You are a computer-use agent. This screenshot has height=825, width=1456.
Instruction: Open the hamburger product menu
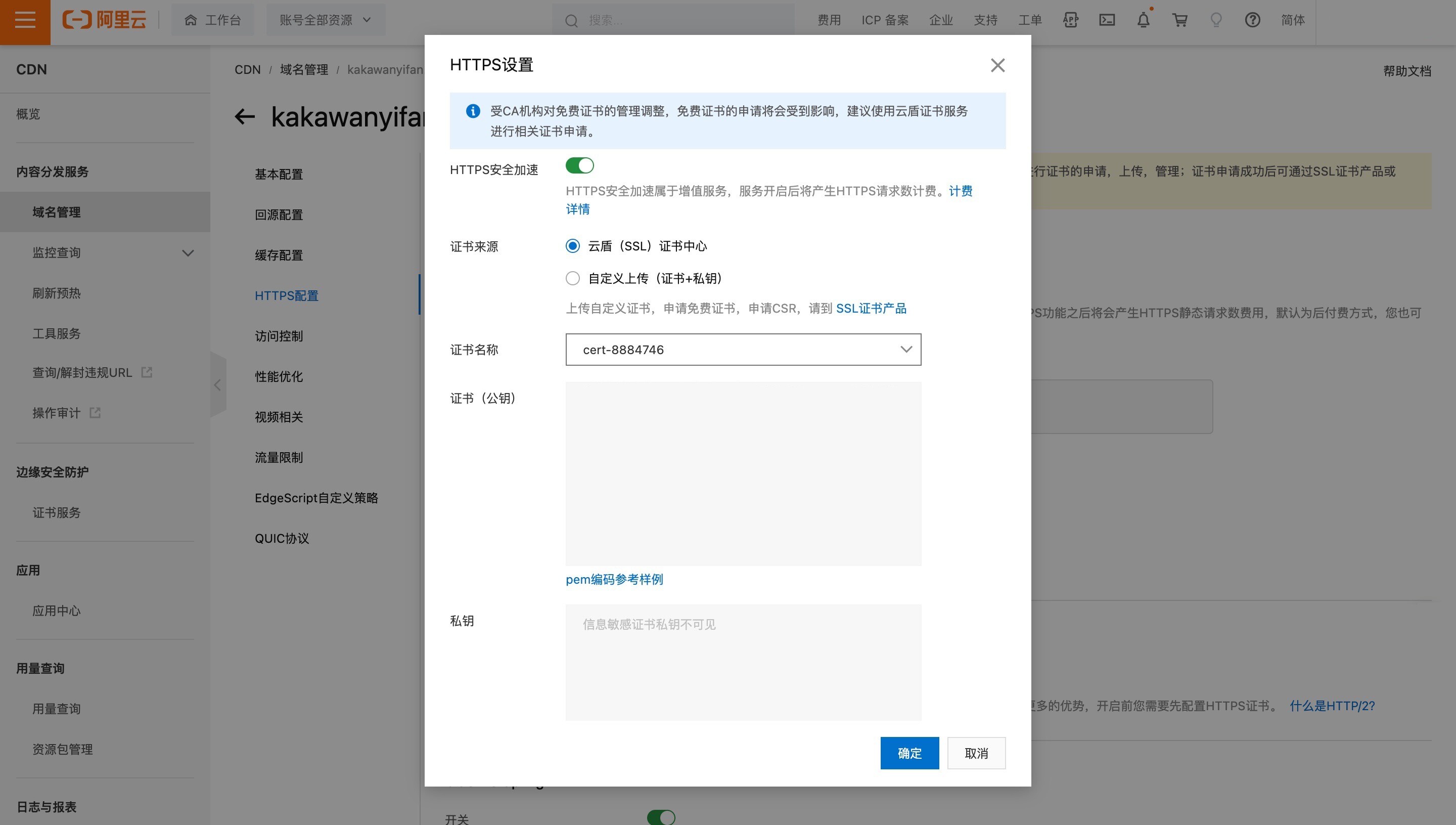point(25,21)
